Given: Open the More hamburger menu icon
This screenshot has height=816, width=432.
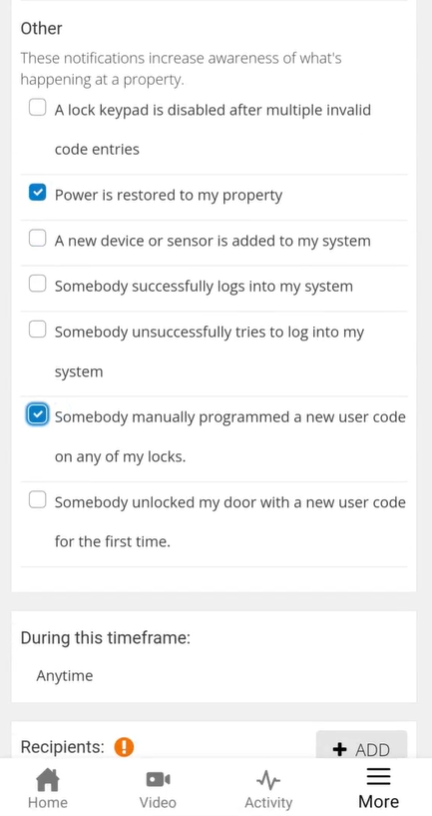Looking at the screenshot, I should point(378,776).
